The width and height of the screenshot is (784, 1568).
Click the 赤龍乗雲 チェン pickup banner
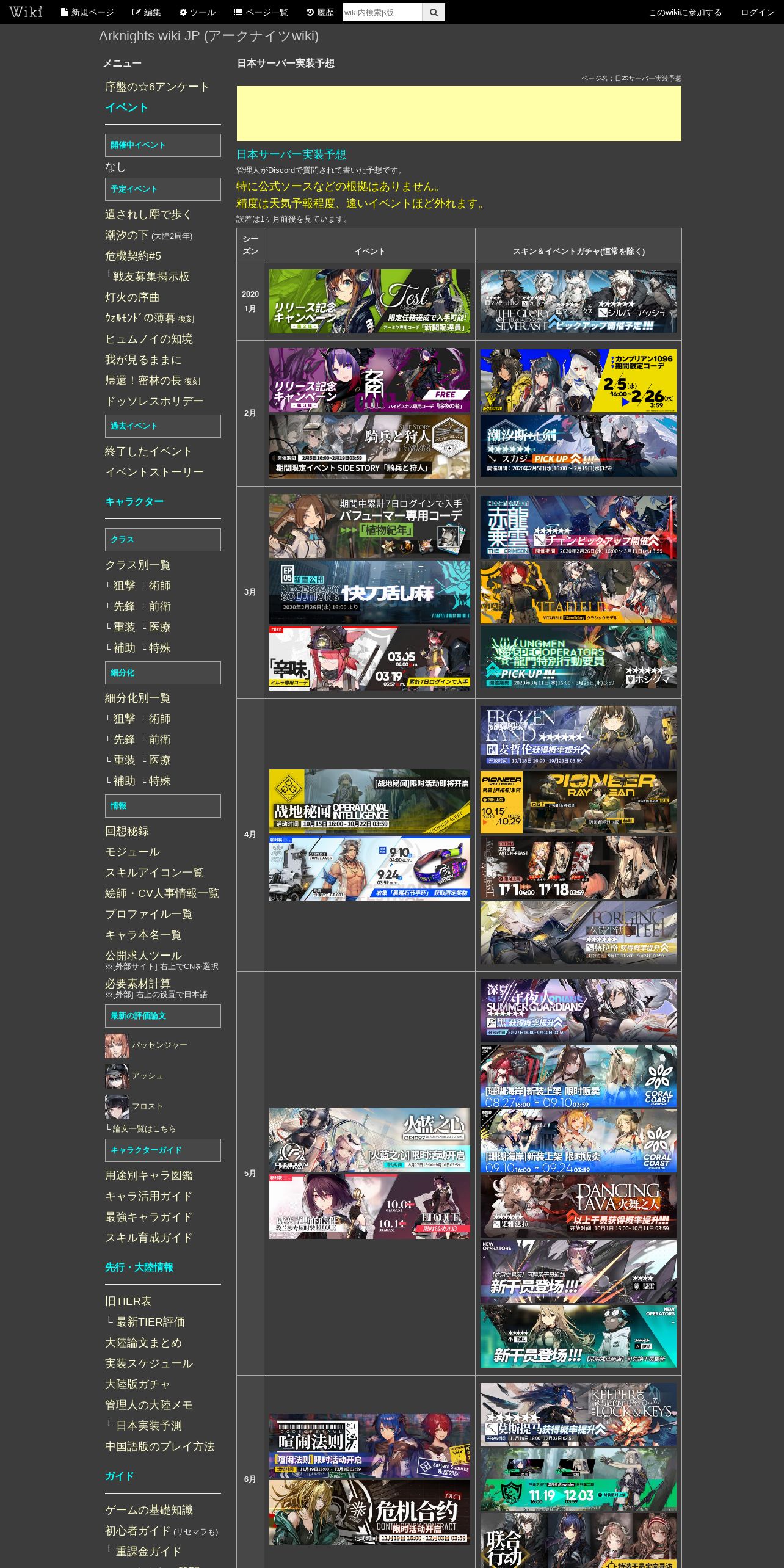tap(578, 528)
